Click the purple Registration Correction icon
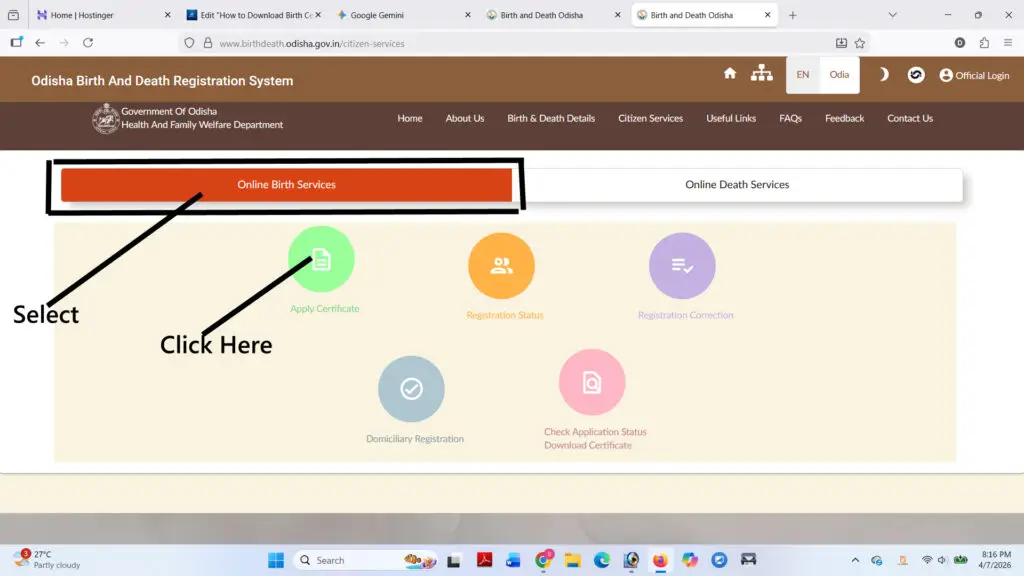The height and width of the screenshot is (576, 1024). coord(682,266)
